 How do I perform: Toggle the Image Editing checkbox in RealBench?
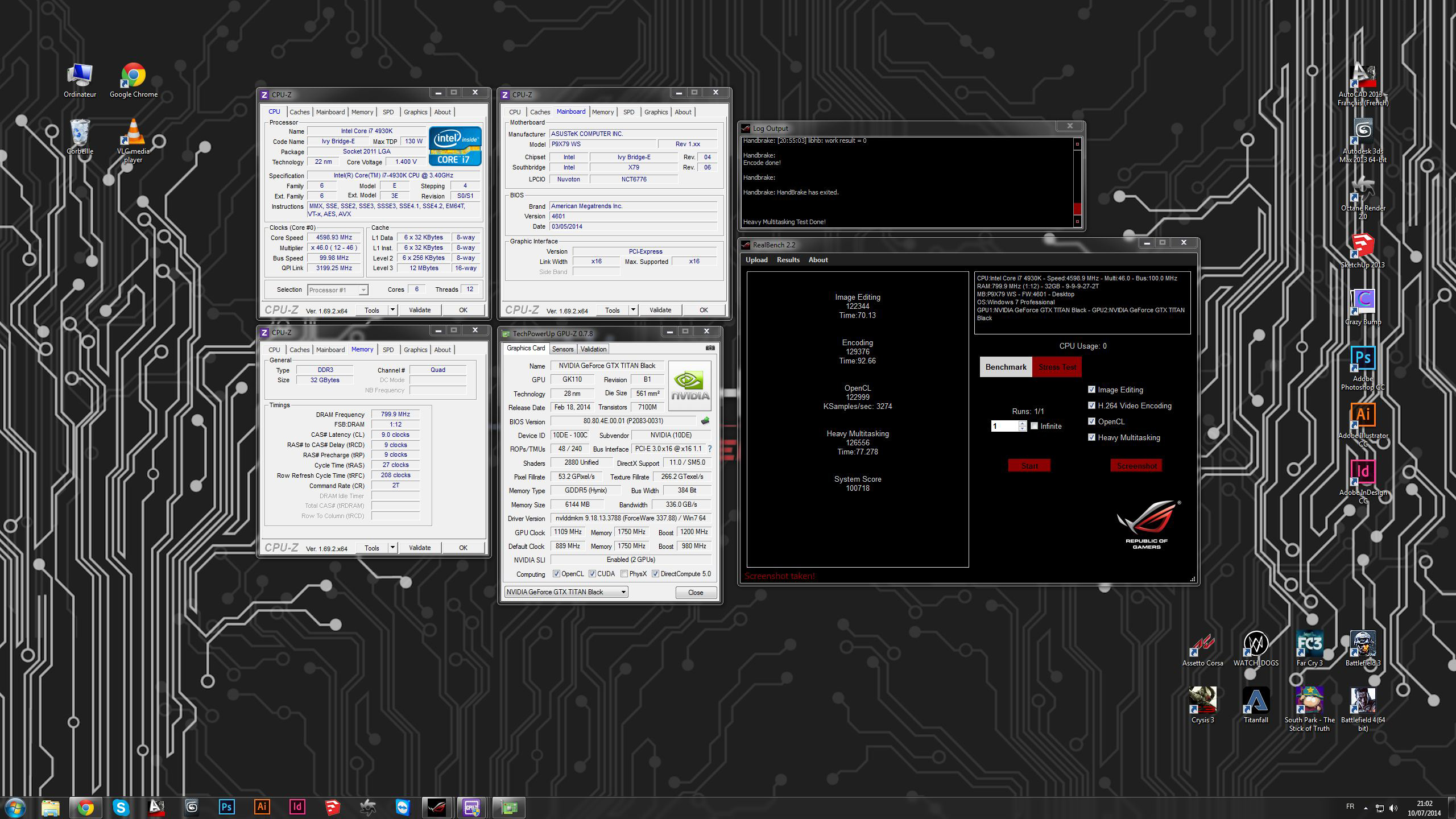(x=1091, y=390)
